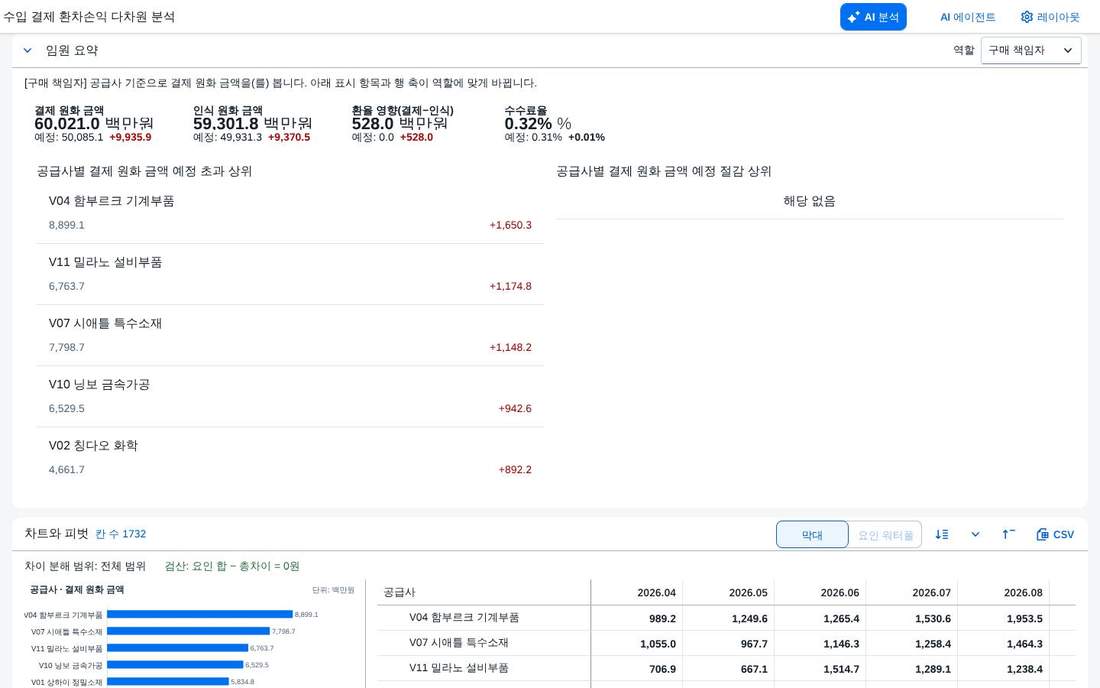Click the chart title 공급사 · 결제 원화 금액

tap(76, 590)
